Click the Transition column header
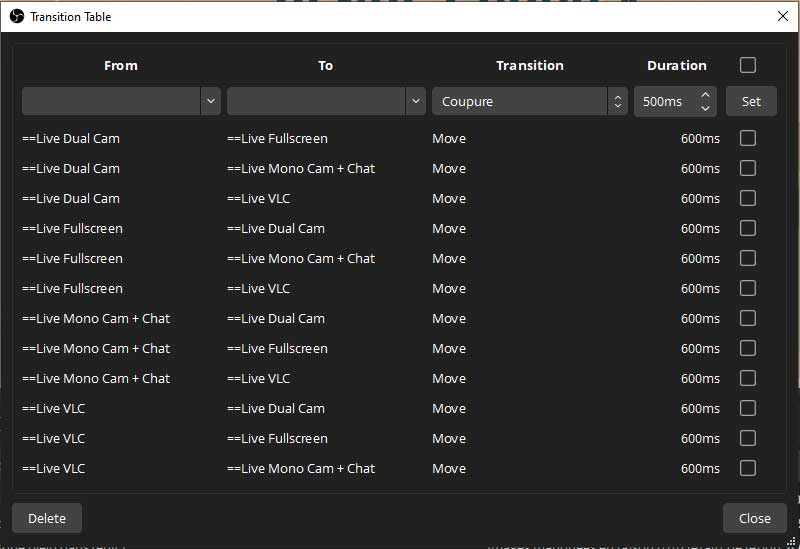 [529, 65]
